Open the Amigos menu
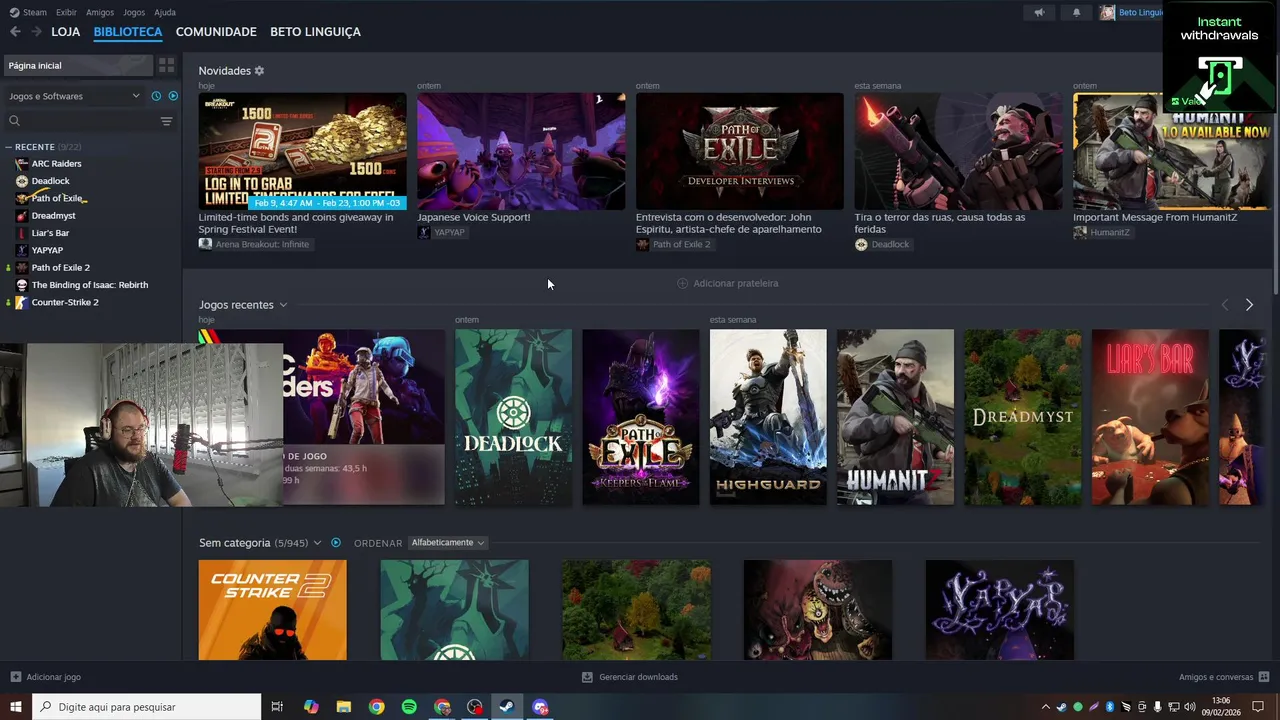Screen dimensions: 1280x720 tap(100, 12)
